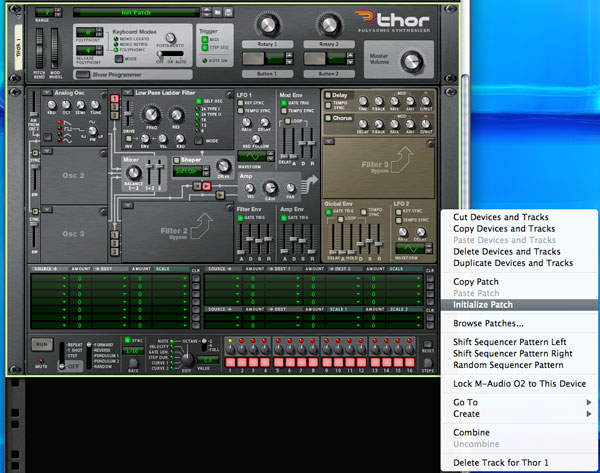Image resolution: width=600 pixels, height=473 pixels.
Task: Click the LFO 1 Rate knob
Action: click(x=246, y=122)
